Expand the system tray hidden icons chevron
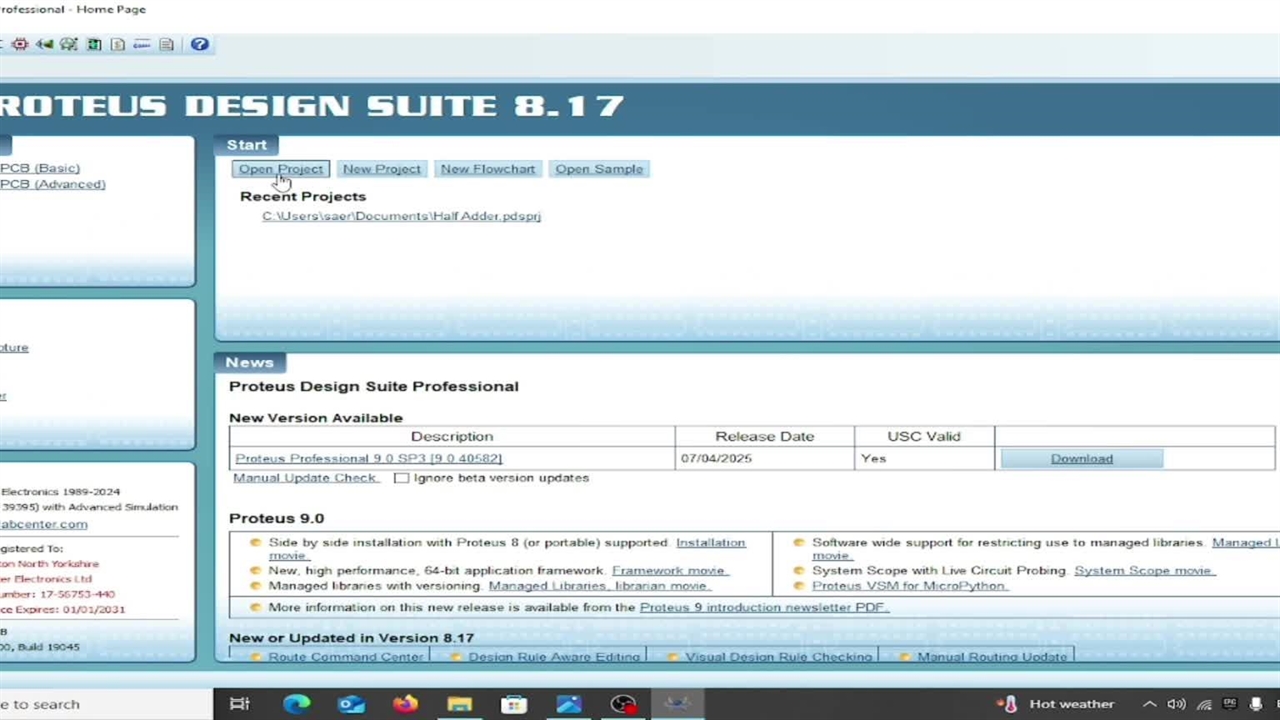 pyautogui.click(x=1150, y=704)
